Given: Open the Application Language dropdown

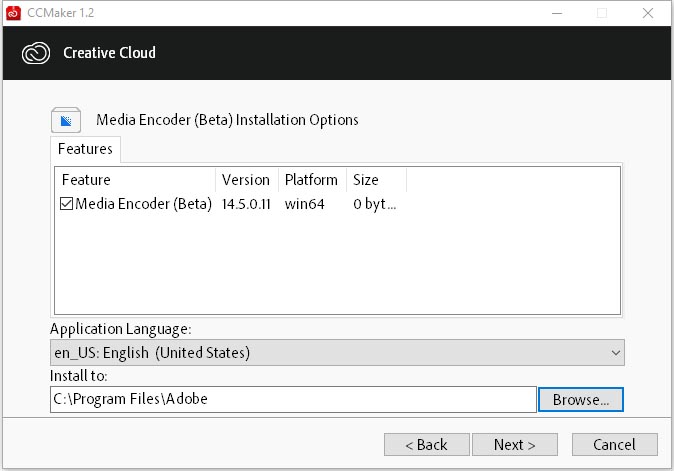Looking at the screenshot, I should 337,352.
